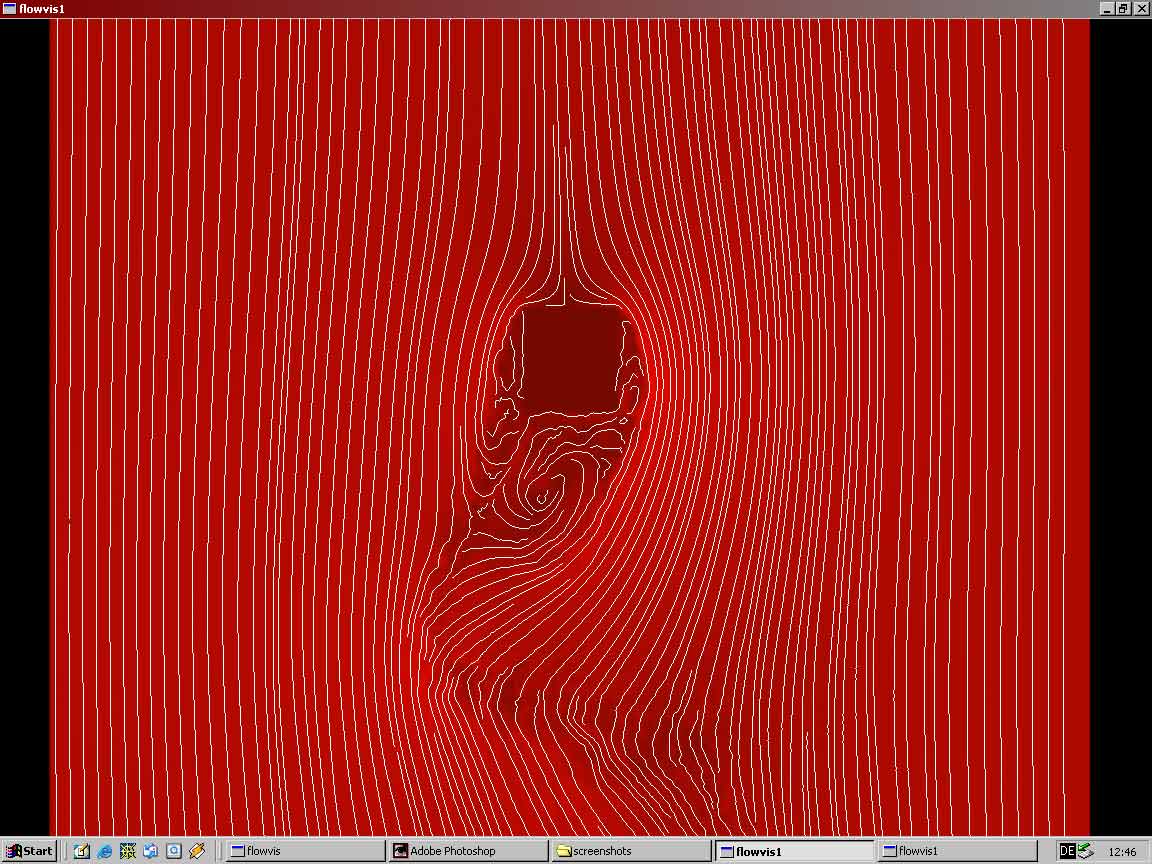Minimize the flowvis1 window
This screenshot has width=1152, height=864.
(1107, 9)
